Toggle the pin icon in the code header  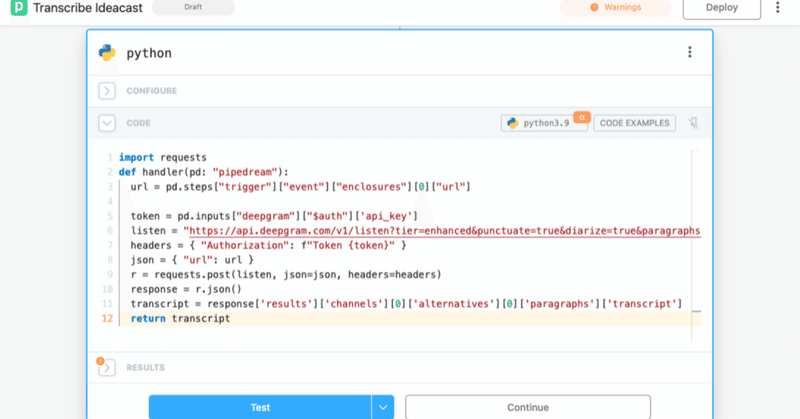coord(693,123)
